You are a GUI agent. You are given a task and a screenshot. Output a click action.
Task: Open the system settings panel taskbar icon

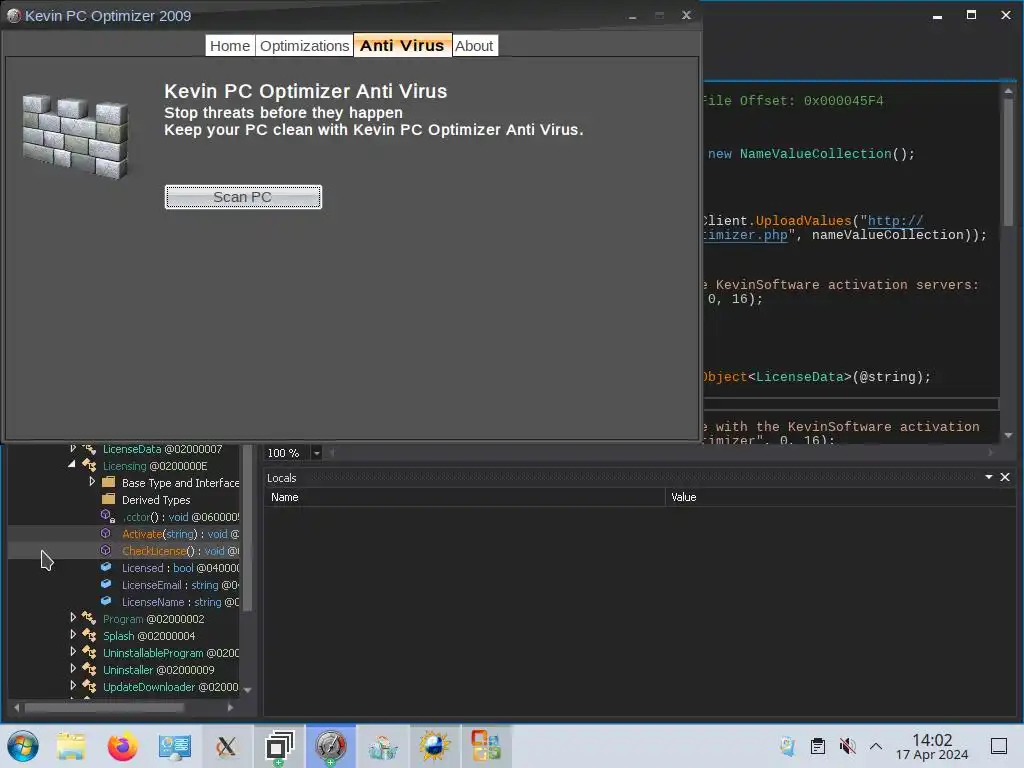174,746
